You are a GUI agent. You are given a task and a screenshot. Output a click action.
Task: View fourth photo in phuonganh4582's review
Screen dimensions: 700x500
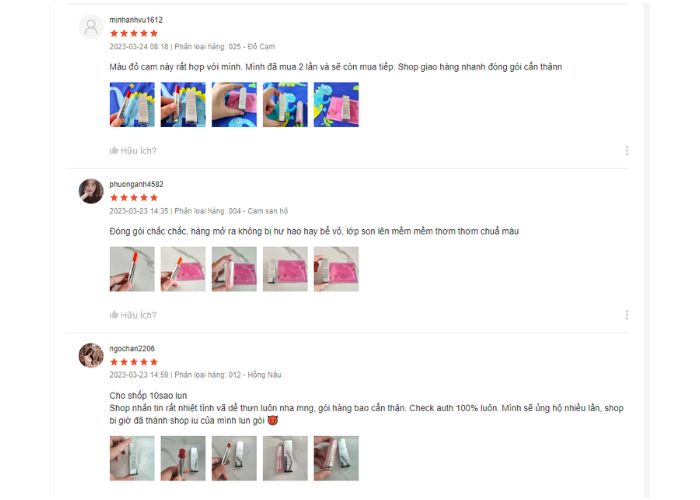[x=285, y=269]
